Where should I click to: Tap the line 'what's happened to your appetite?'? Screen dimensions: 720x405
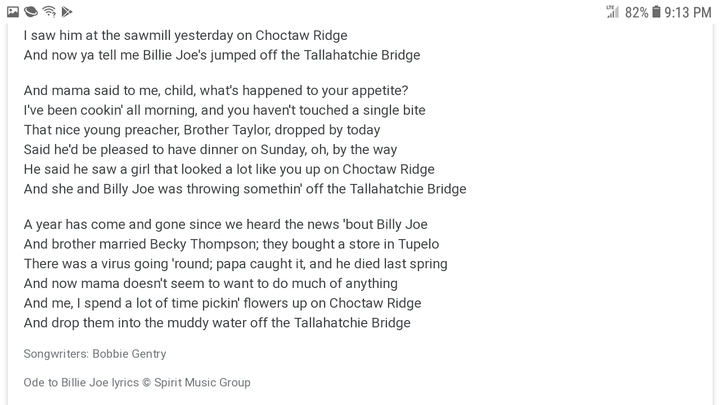coord(216,90)
